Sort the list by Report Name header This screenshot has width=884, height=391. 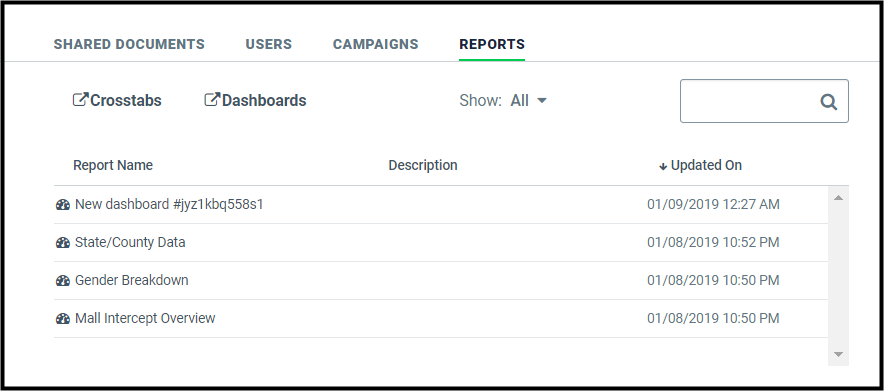[x=113, y=166]
